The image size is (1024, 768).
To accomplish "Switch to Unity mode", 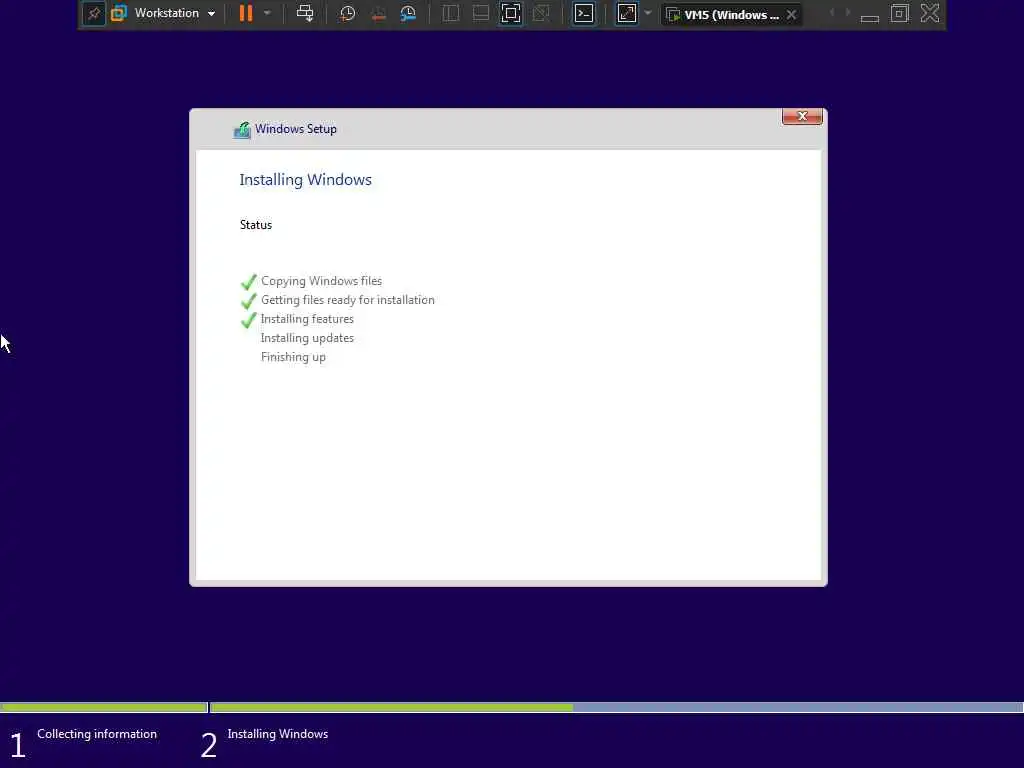I will pos(541,13).
